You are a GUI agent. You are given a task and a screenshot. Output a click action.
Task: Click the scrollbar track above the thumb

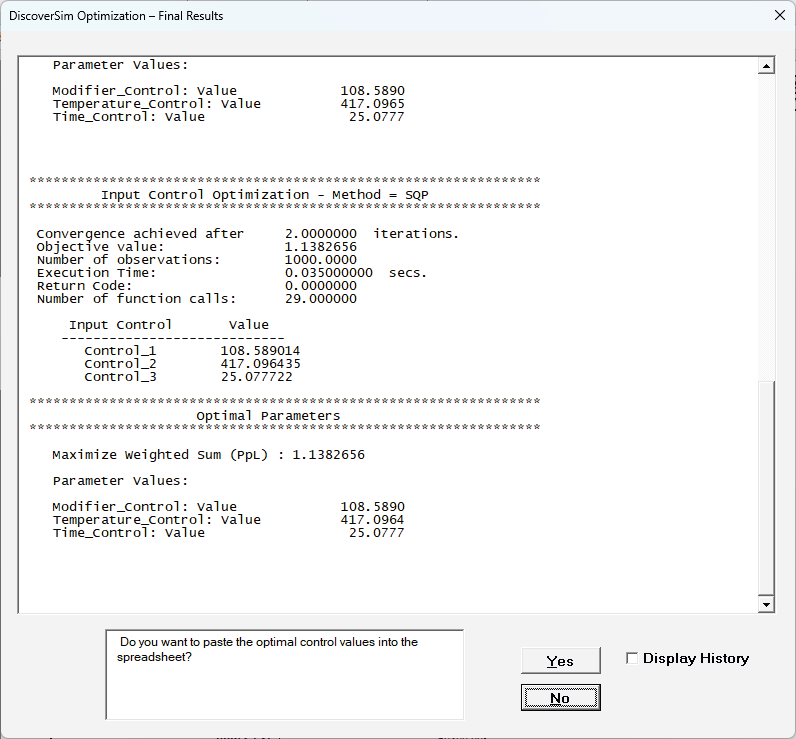click(766, 220)
